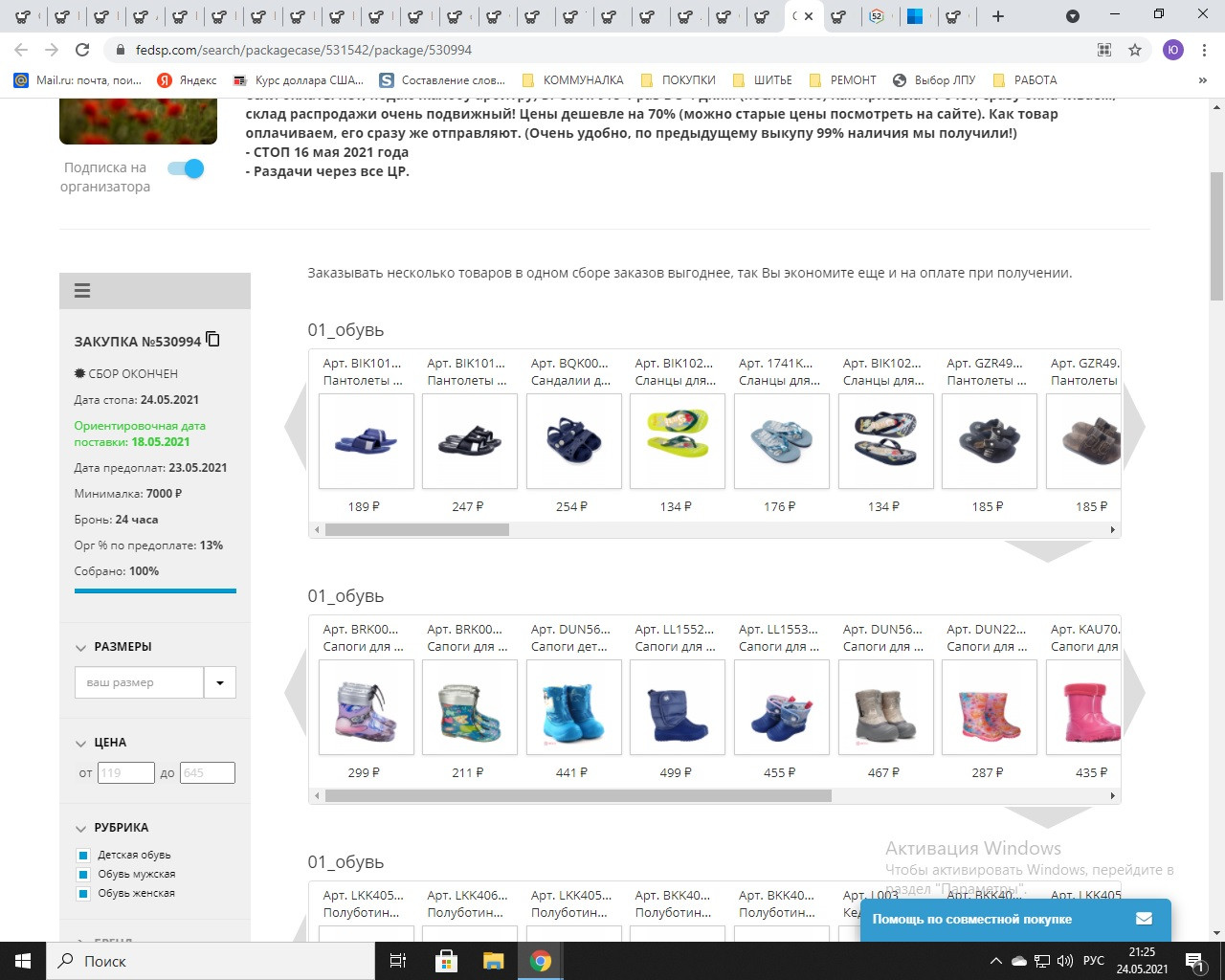
Task: Open the РАБОТА bookmarks folder
Action: (1025, 80)
